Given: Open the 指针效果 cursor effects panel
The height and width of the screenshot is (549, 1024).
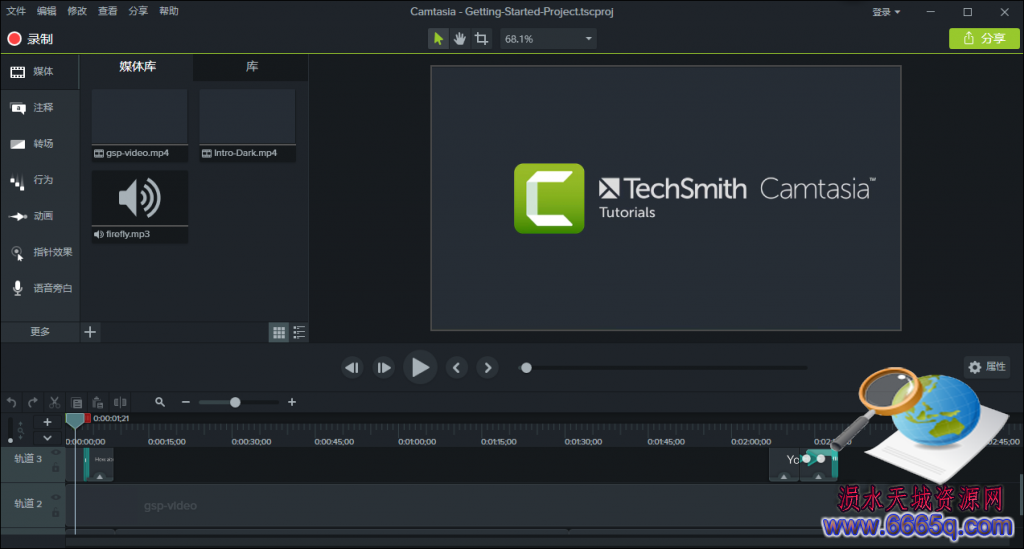Looking at the screenshot, I should [x=40, y=253].
